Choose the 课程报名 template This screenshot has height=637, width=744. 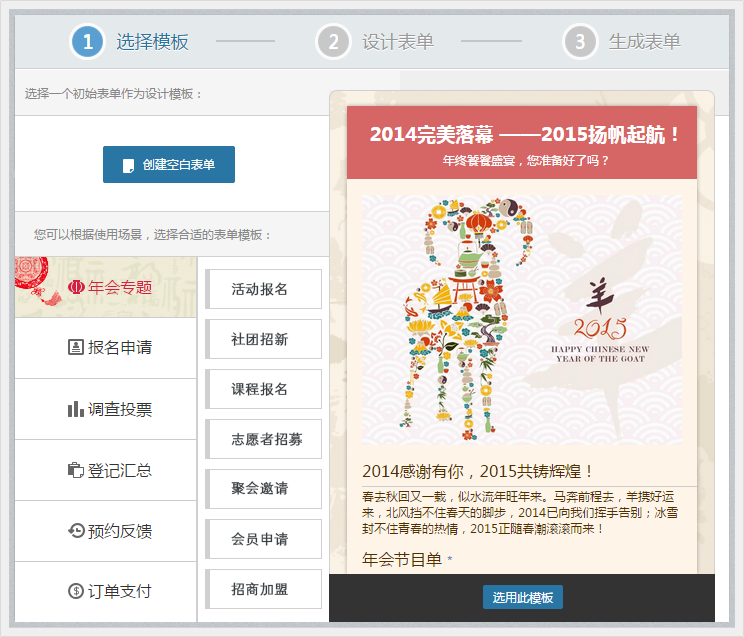pyautogui.click(x=264, y=389)
